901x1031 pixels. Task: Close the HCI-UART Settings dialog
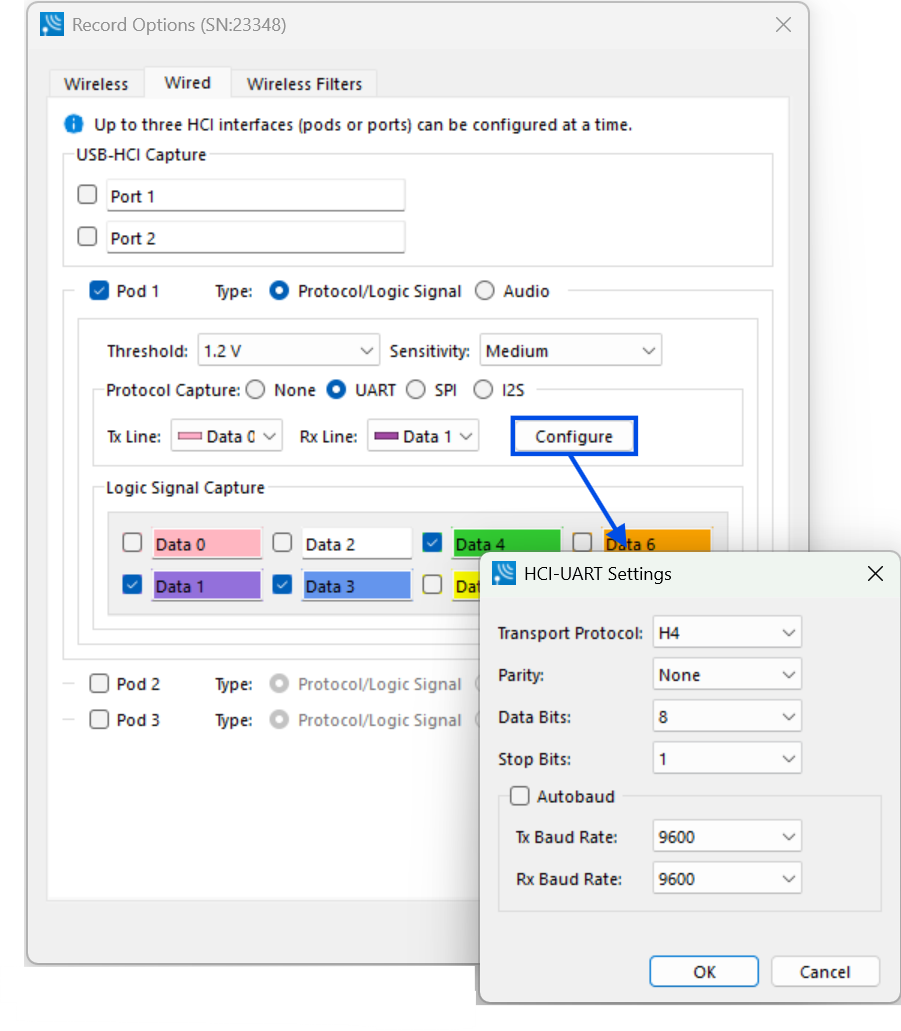[875, 573]
